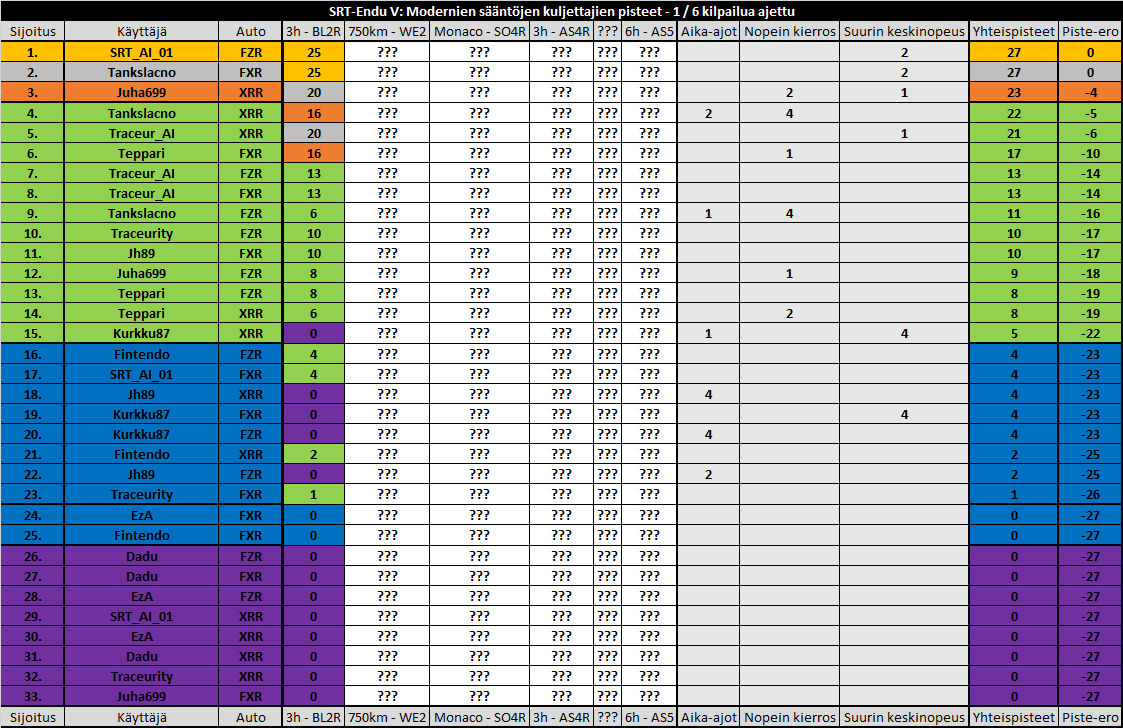Select the Auto cell 'FZR' in rank 1 row
Image resolution: width=1123 pixels, height=728 pixels.
[251, 52]
